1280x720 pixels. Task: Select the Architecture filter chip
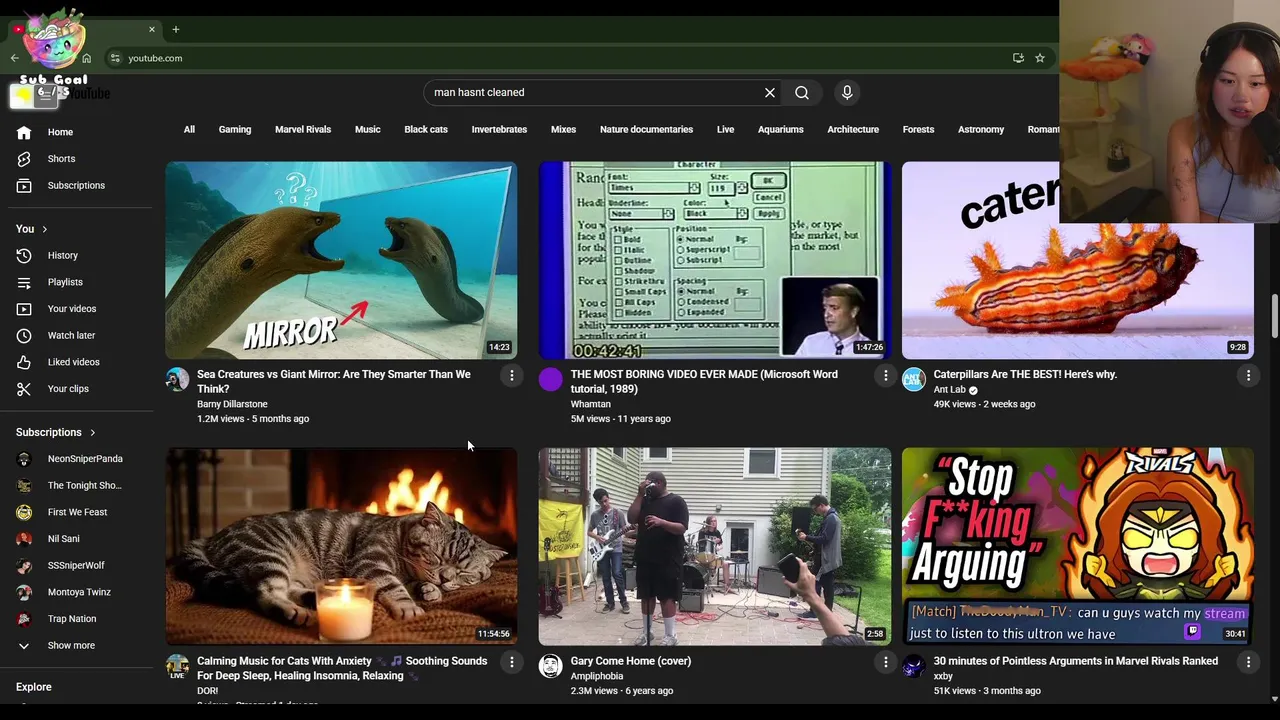[853, 129]
